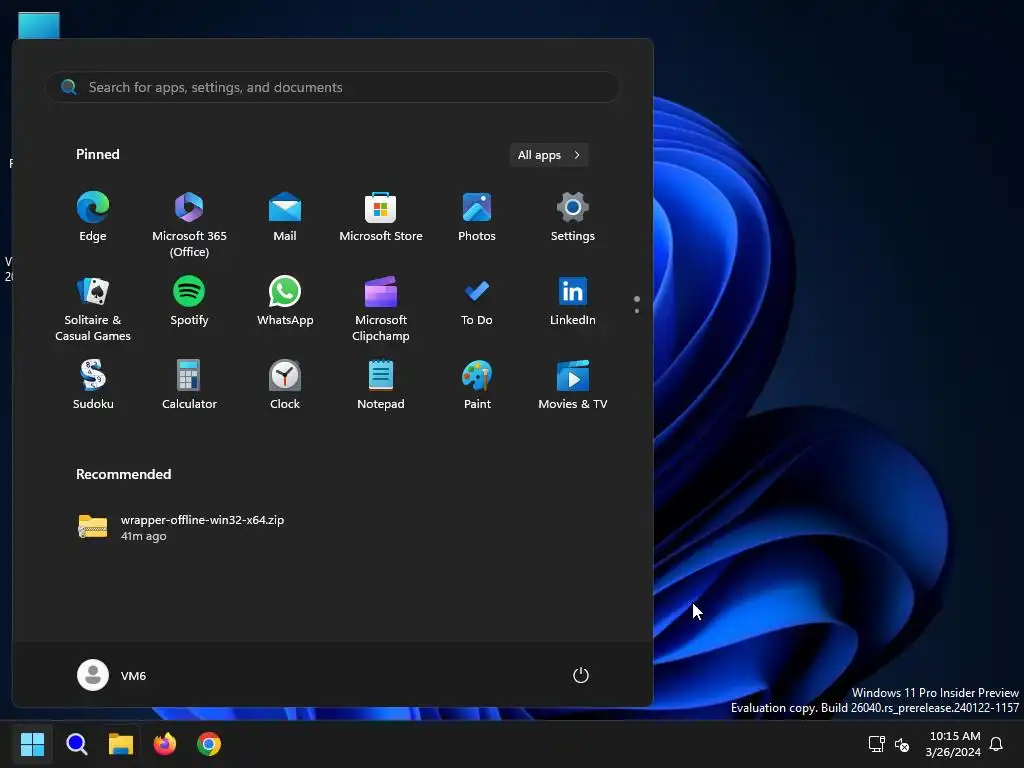Open the power options button
Viewport: 1024px width, 768px height.
(581, 675)
